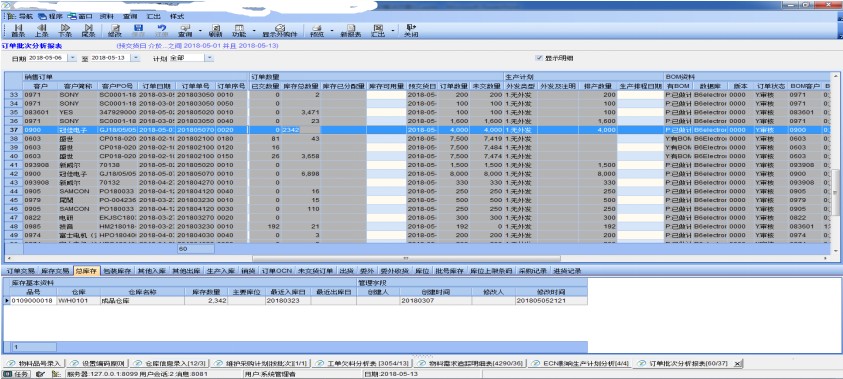Click the 刷新 refresh icon
Viewport: 843px width, 379px height.
tap(216, 30)
